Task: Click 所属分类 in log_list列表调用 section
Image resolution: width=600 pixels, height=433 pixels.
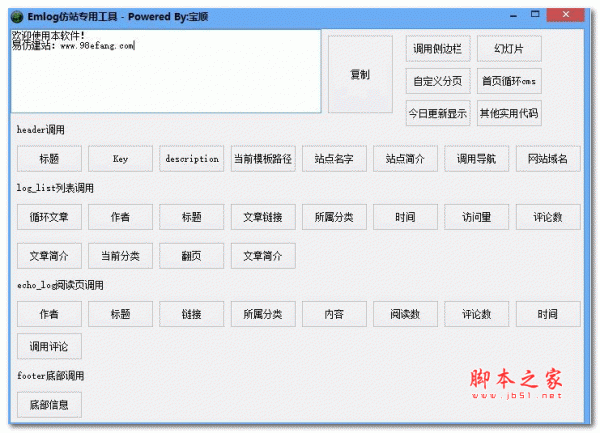Action: click(x=334, y=217)
